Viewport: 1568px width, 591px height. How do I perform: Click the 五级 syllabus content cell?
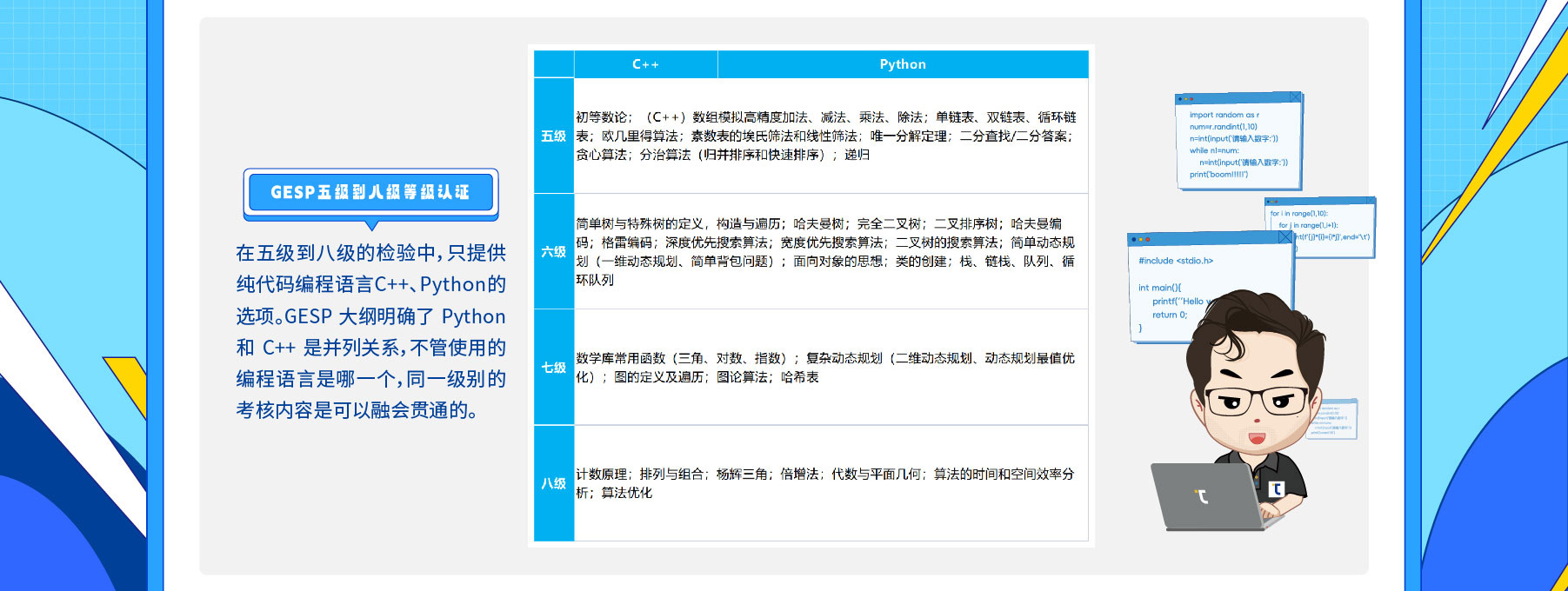tap(826, 136)
